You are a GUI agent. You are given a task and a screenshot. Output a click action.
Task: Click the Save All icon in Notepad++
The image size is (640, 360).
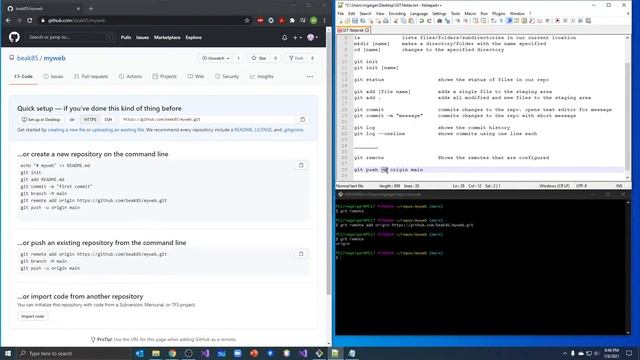362,21
